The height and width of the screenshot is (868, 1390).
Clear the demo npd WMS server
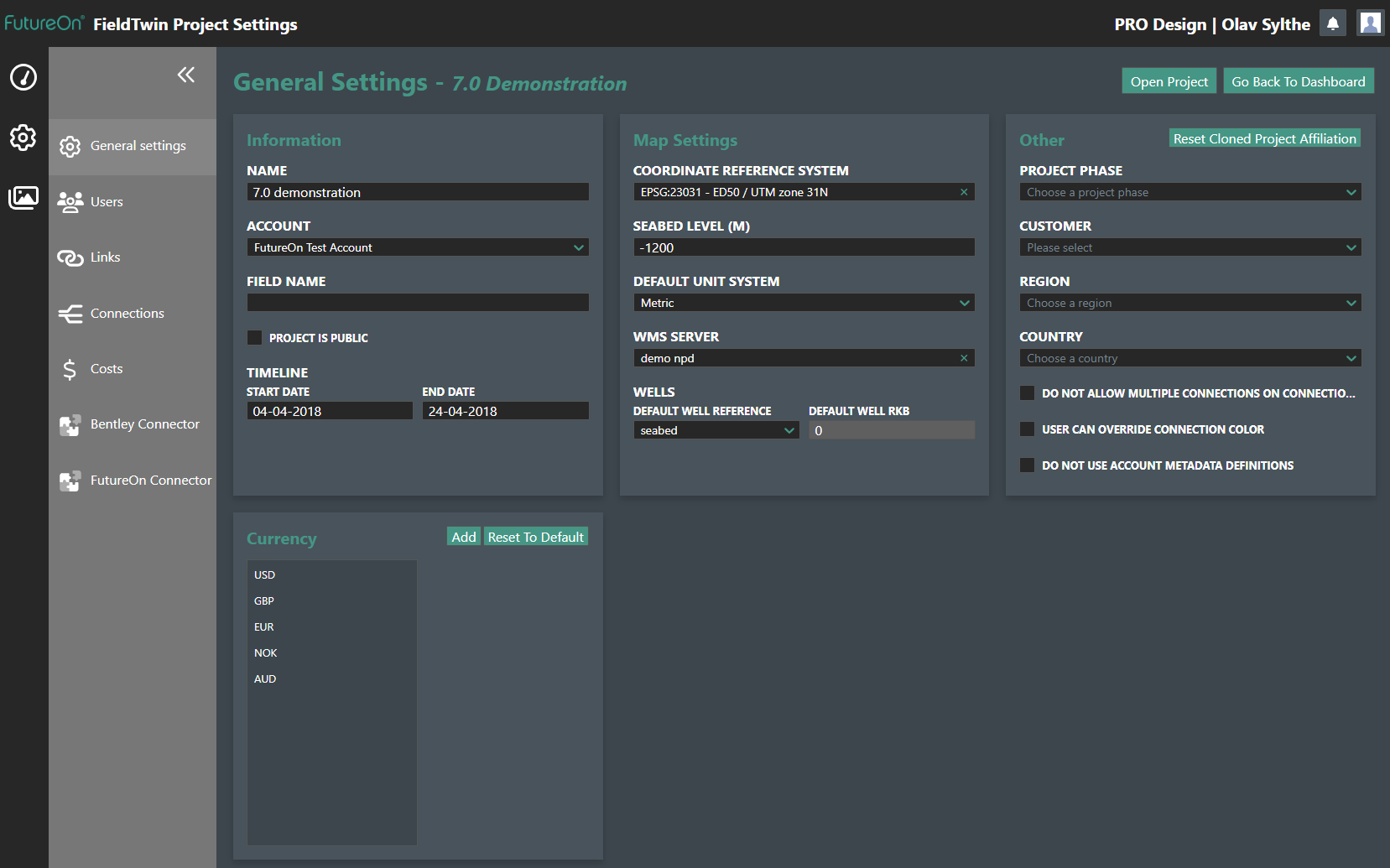click(x=964, y=358)
